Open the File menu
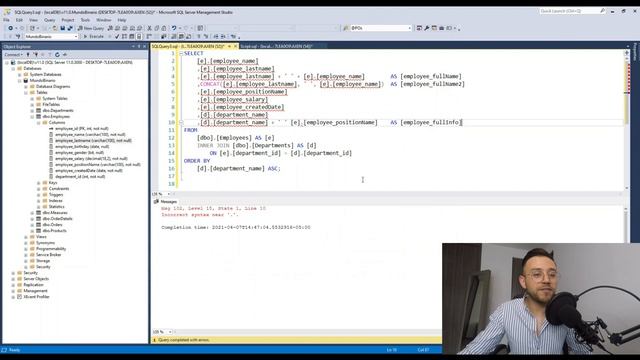The width and height of the screenshot is (640, 360). [x=7, y=20]
